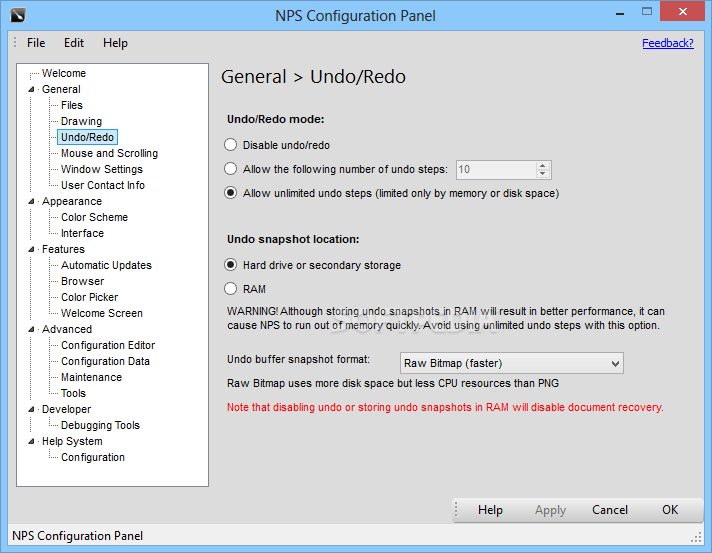712x553 pixels.
Task: Choose Disable undo/redo radio button
Action: pos(231,145)
